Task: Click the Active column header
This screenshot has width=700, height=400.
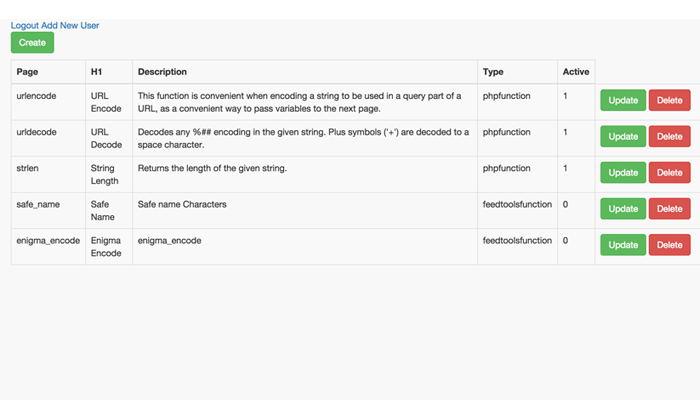Action: pos(576,72)
